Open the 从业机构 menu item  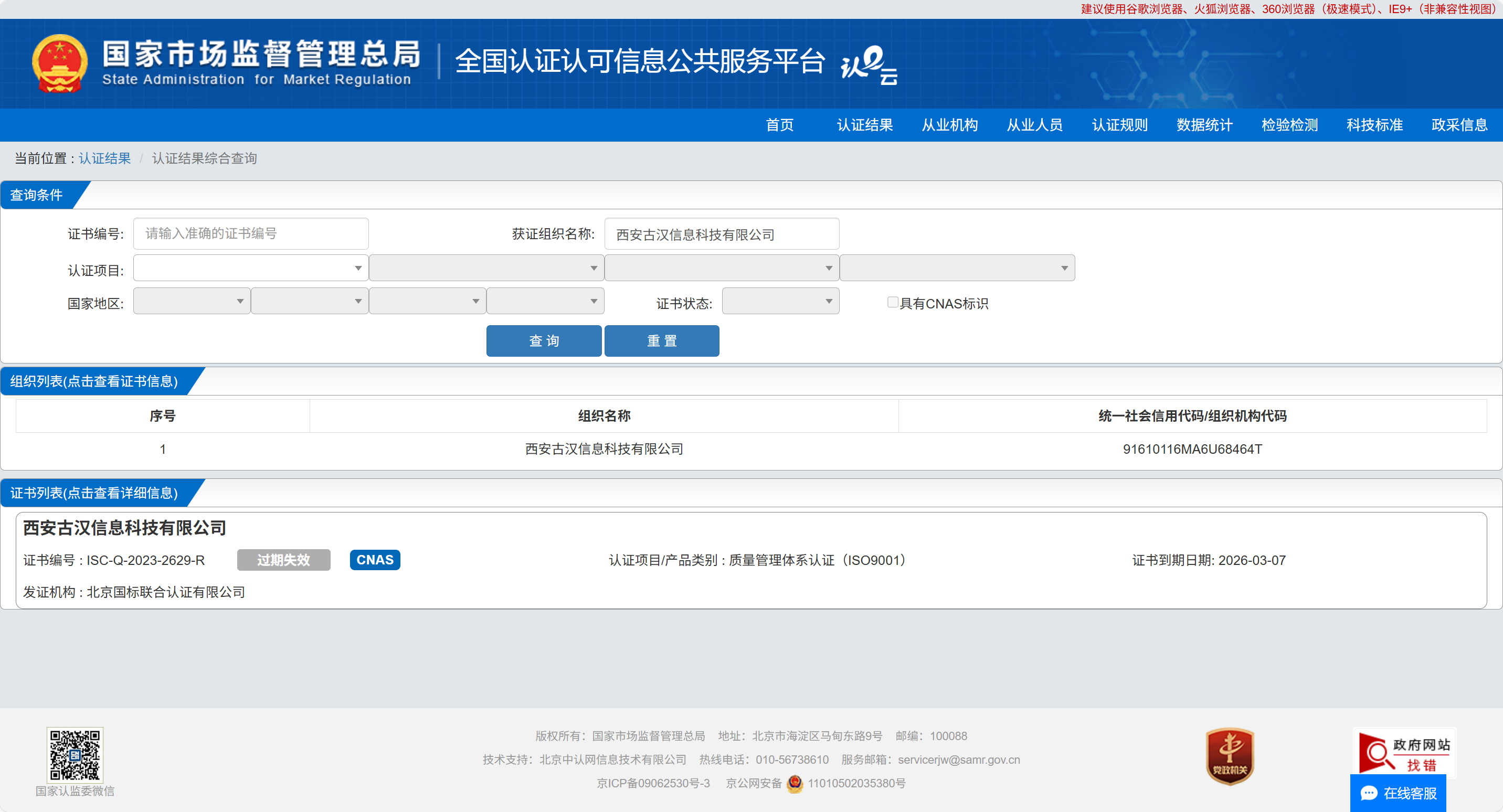tap(949, 125)
